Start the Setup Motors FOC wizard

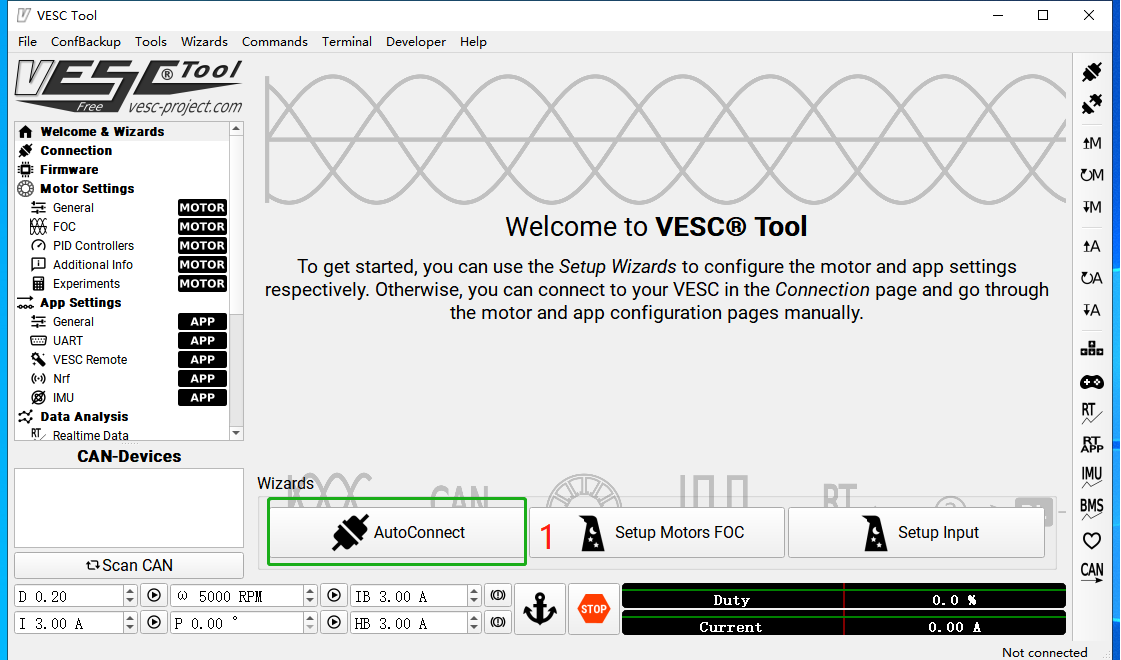click(x=657, y=532)
